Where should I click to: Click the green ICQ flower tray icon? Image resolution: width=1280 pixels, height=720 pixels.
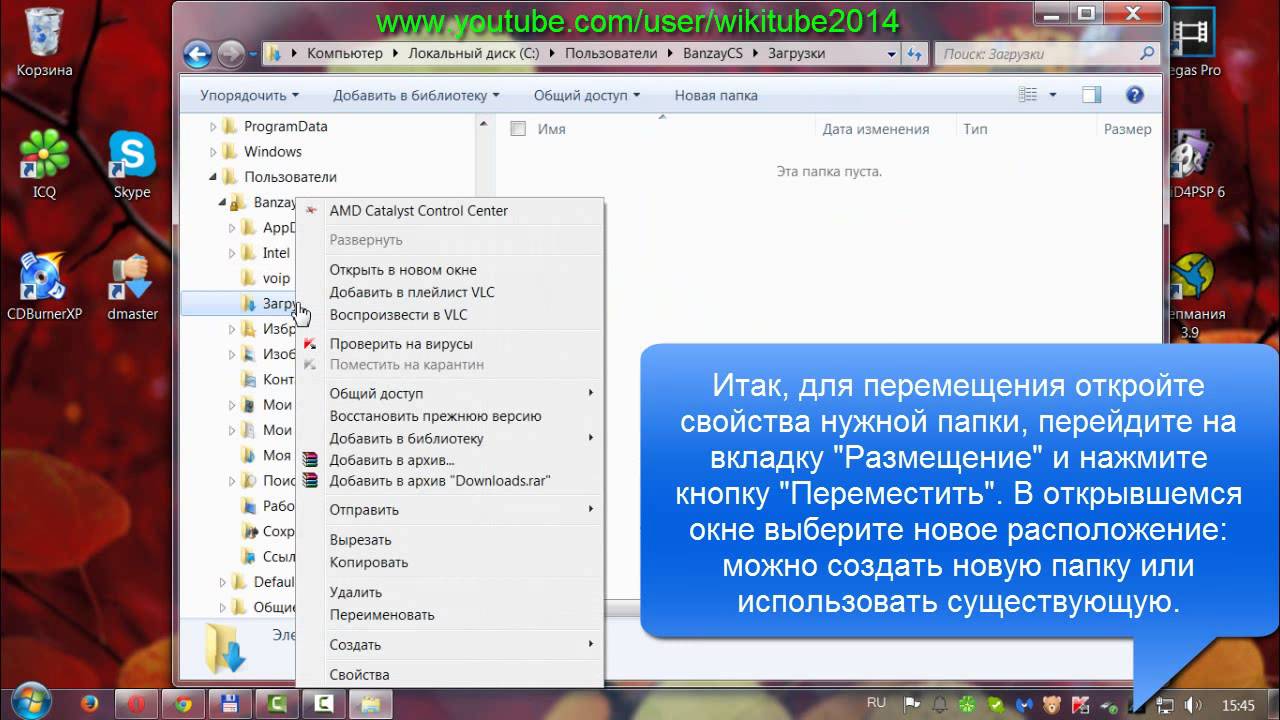[x=969, y=705]
